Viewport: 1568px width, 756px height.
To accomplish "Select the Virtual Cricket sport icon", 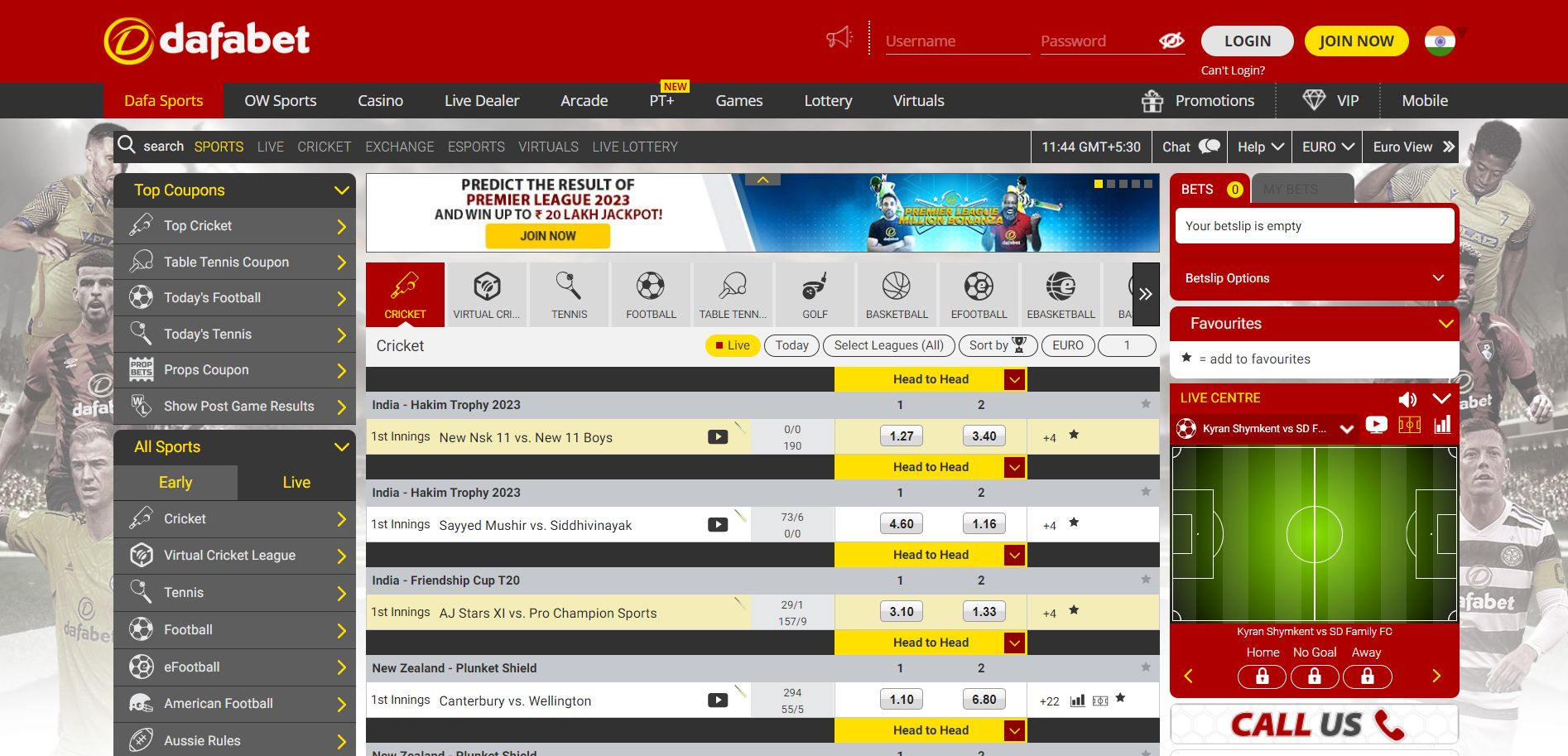I will (487, 295).
